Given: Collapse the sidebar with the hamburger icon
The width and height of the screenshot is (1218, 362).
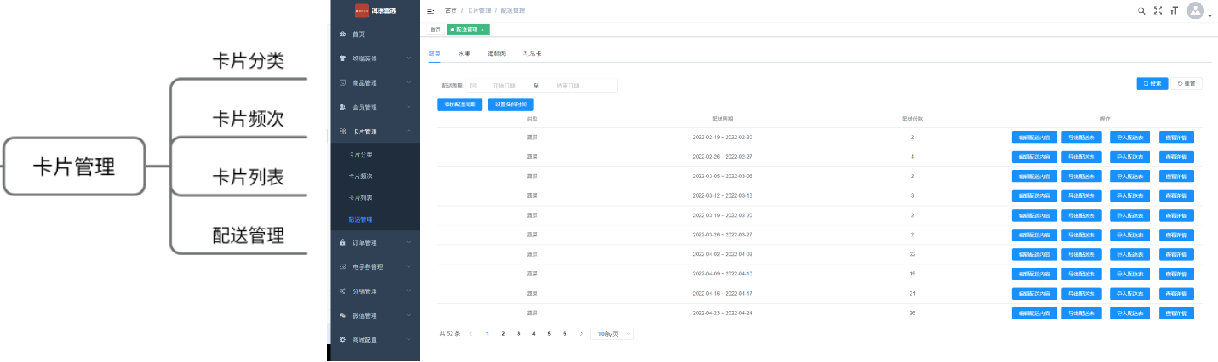Looking at the screenshot, I should tap(431, 10).
